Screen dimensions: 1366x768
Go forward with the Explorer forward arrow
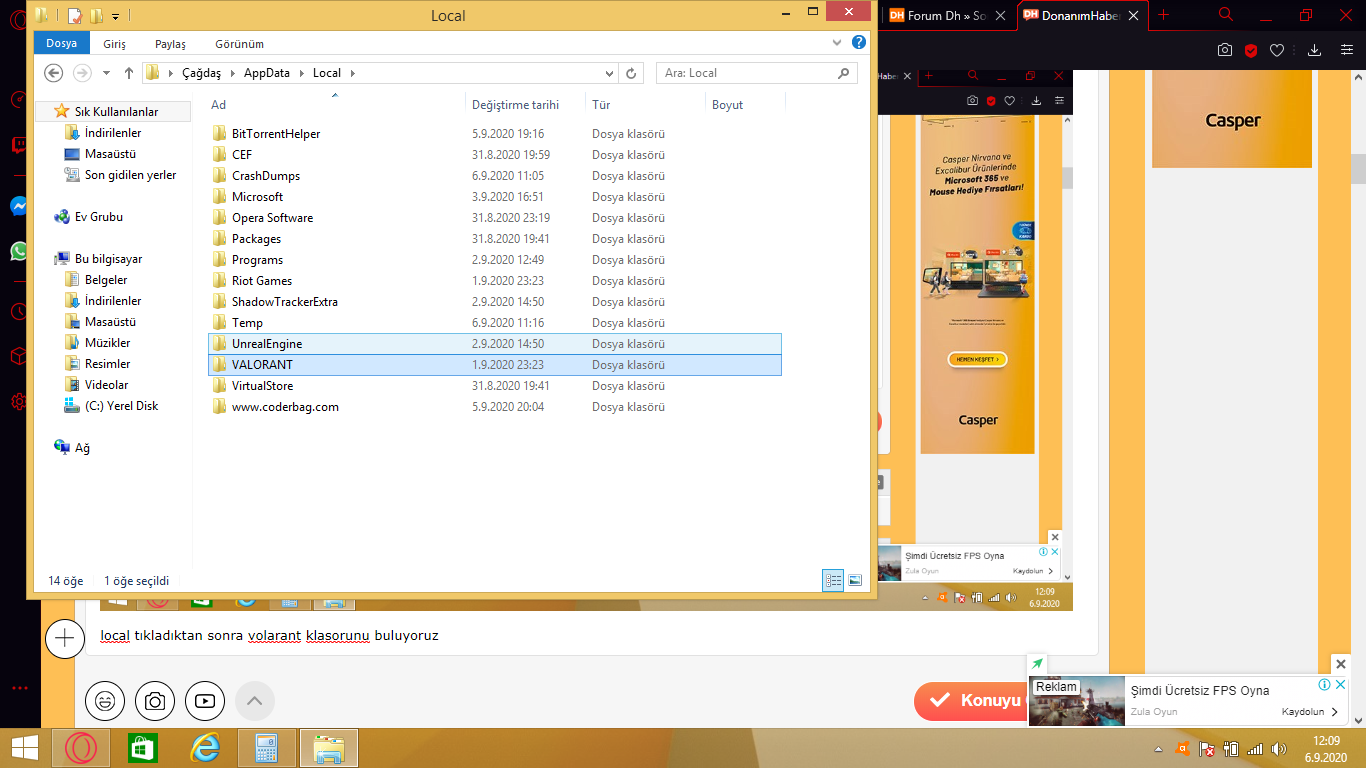pos(82,73)
